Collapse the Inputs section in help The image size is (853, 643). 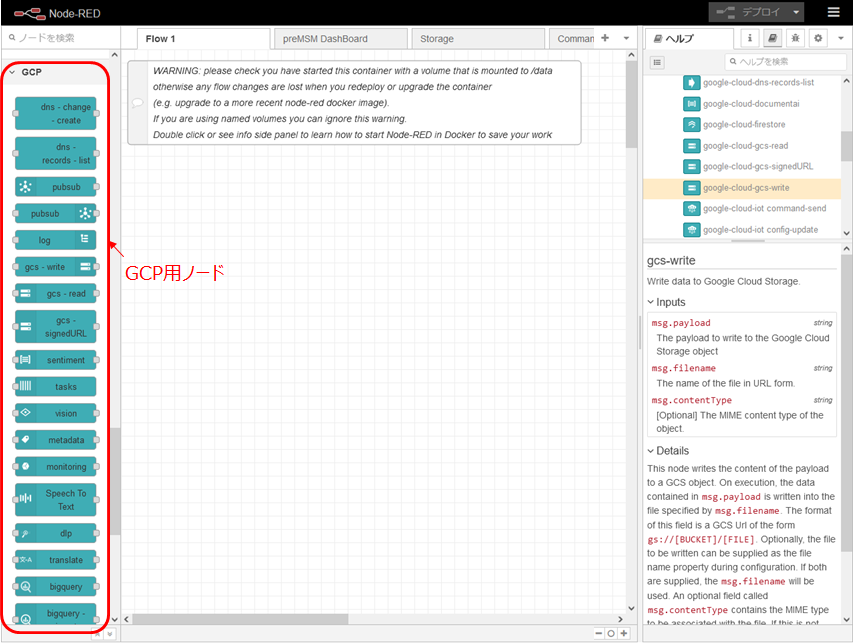click(651, 302)
